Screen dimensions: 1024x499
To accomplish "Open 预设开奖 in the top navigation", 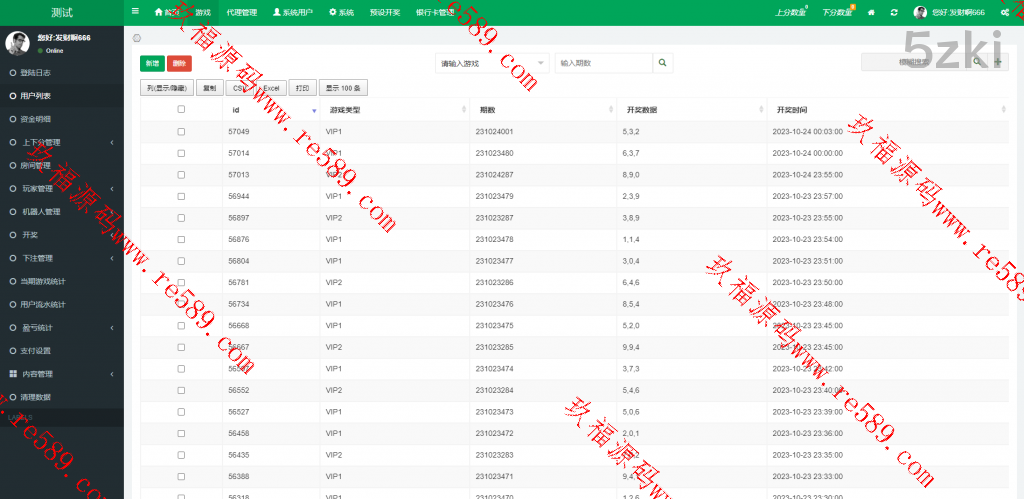I will click(x=384, y=13).
